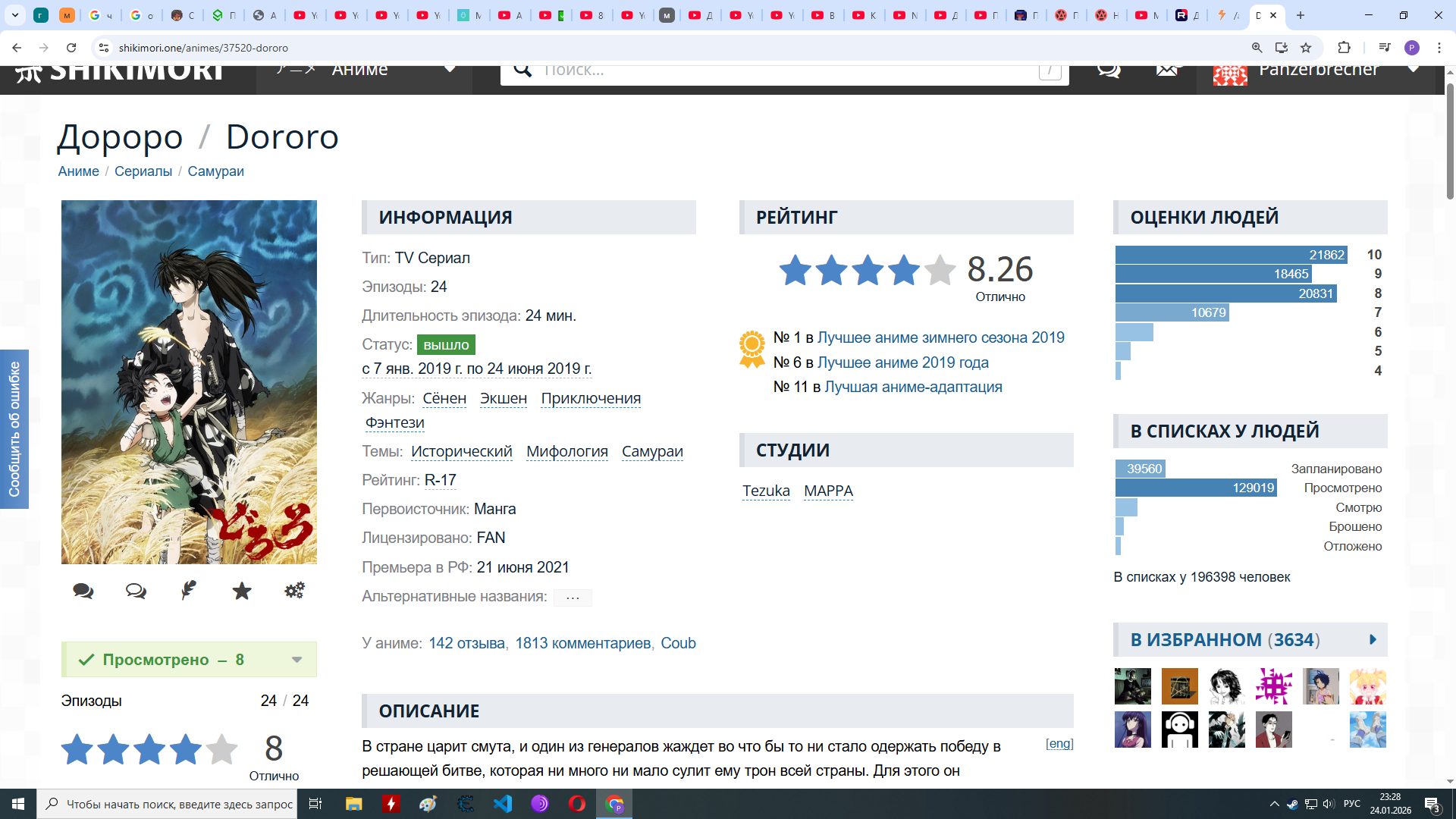
Task: Expand the Просмотрено status dropdown arrow
Action: [297, 660]
